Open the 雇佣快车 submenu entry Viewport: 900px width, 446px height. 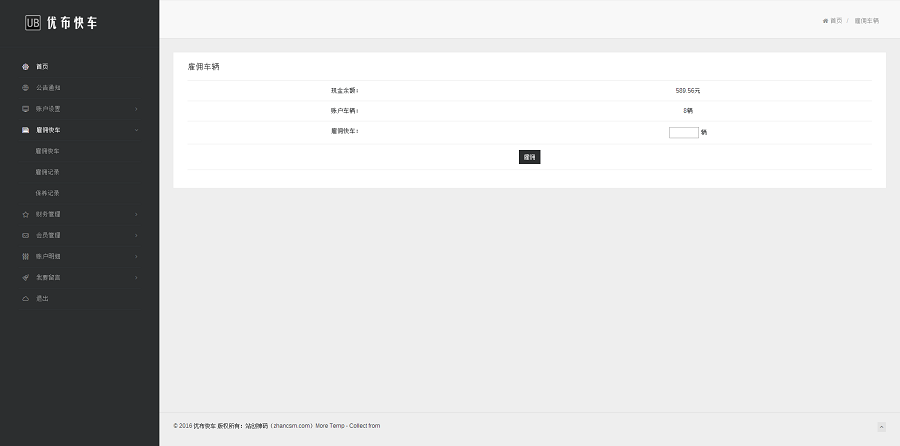click(x=47, y=152)
